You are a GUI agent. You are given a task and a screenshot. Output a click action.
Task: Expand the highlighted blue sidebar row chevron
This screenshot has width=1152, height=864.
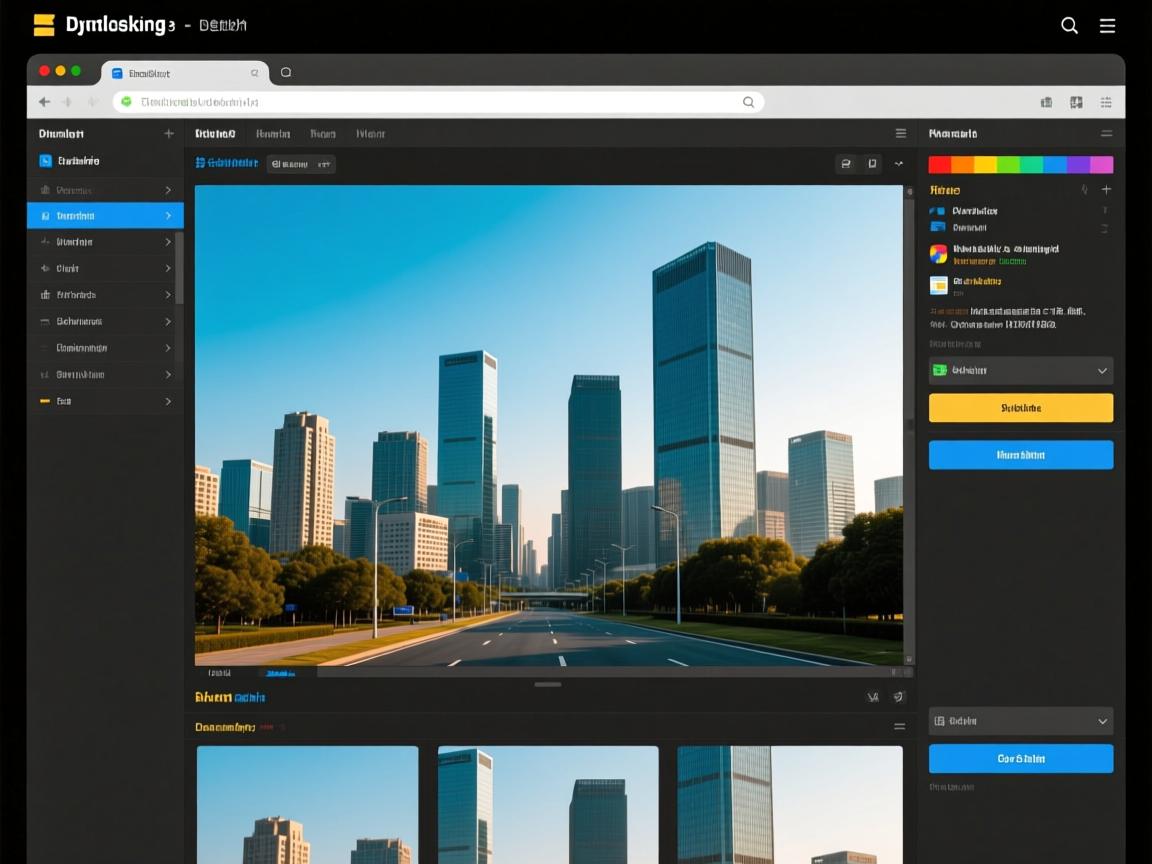pyautogui.click(x=167, y=216)
